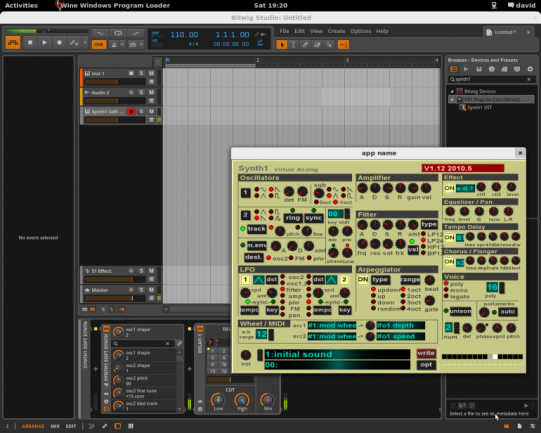Click the write button in Synth1
The height and width of the screenshot is (433, 541).
(x=426, y=353)
